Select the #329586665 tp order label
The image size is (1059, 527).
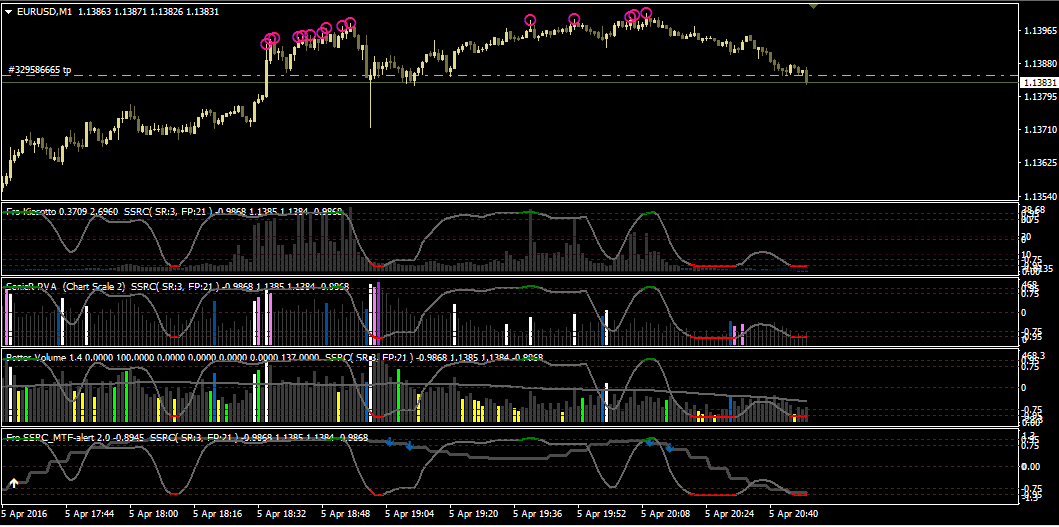coord(39,70)
